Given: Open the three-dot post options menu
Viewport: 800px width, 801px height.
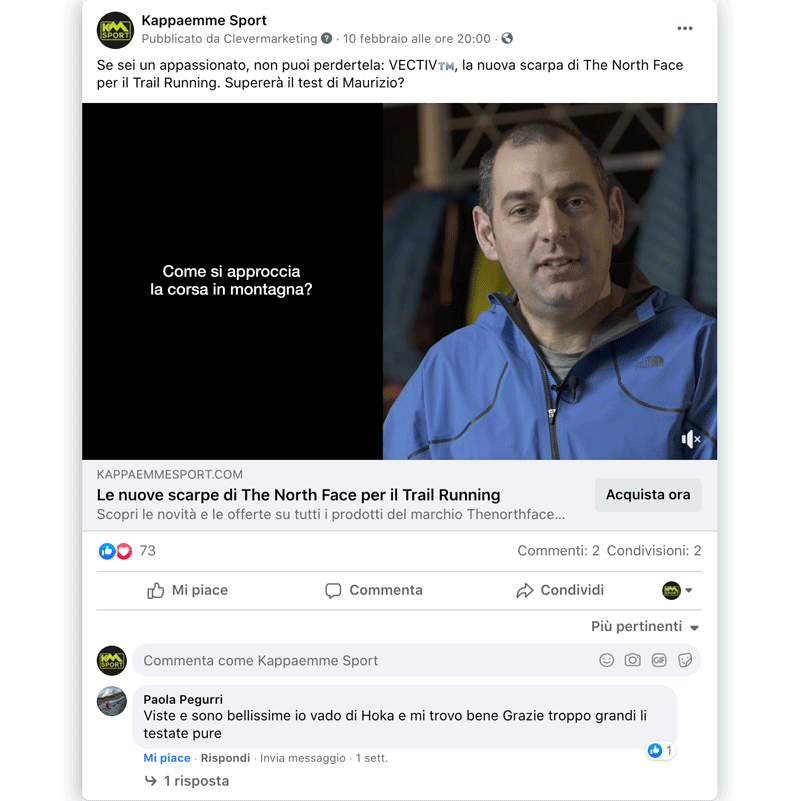Looking at the screenshot, I should (x=685, y=29).
